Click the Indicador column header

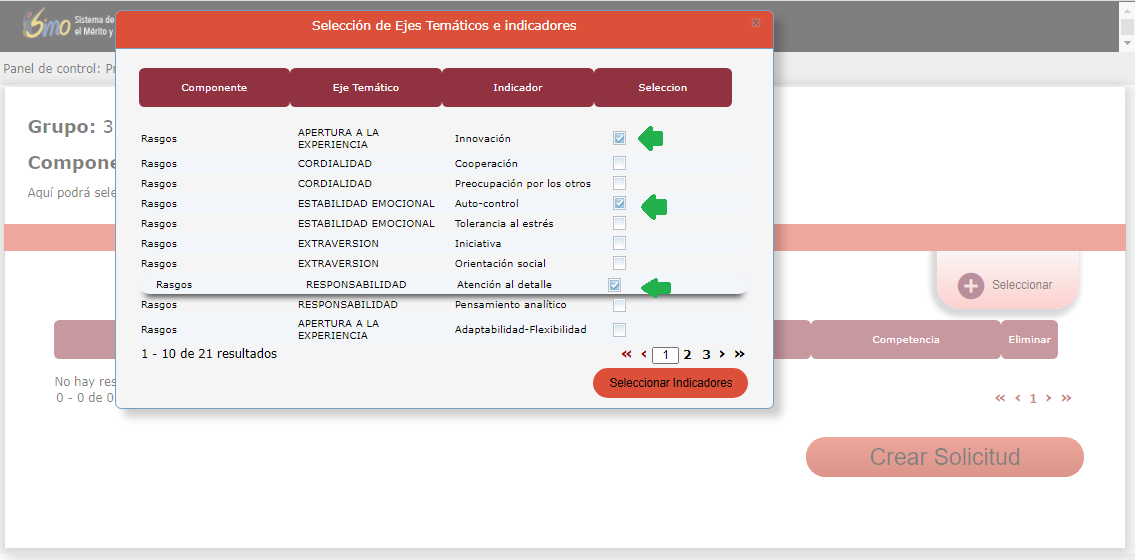tap(518, 88)
